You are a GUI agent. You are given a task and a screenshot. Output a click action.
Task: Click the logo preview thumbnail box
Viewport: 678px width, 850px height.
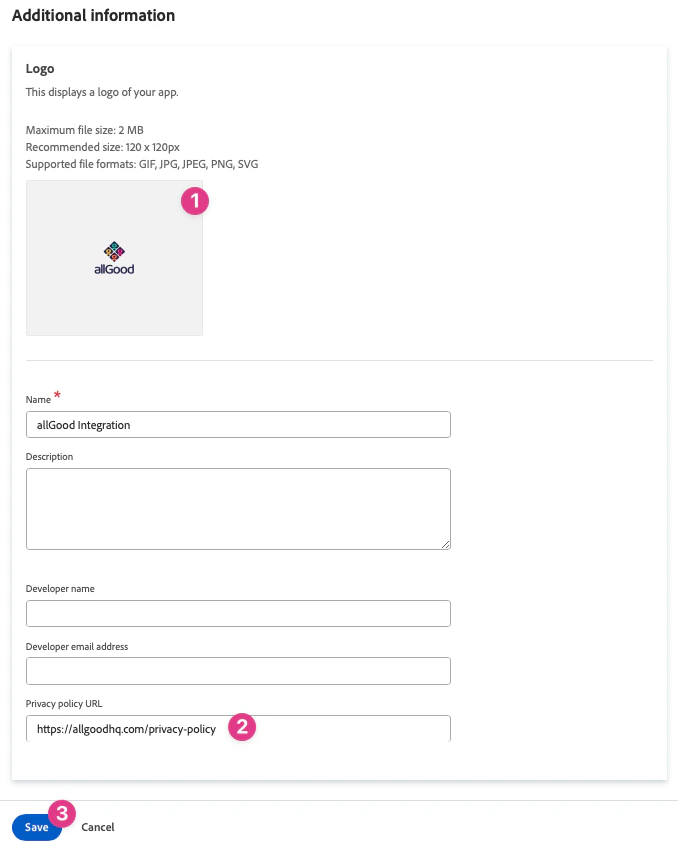point(113,257)
